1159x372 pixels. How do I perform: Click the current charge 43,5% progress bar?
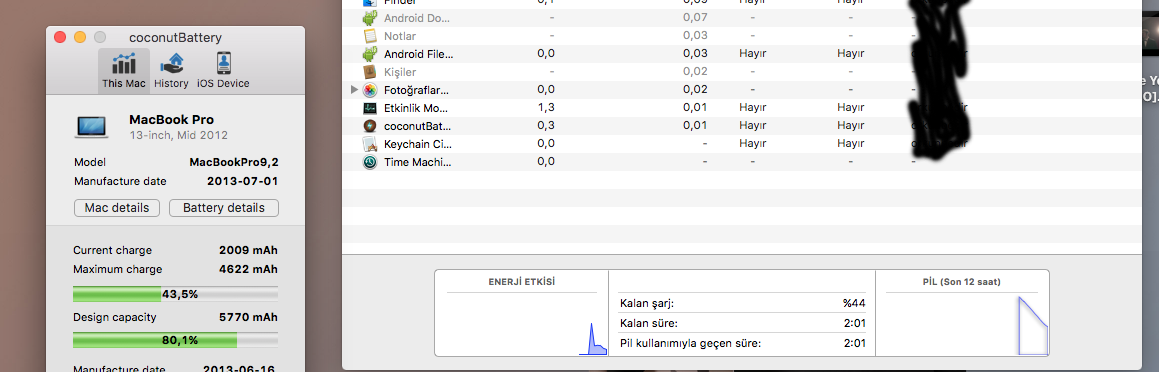pyautogui.click(x=175, y=294)
